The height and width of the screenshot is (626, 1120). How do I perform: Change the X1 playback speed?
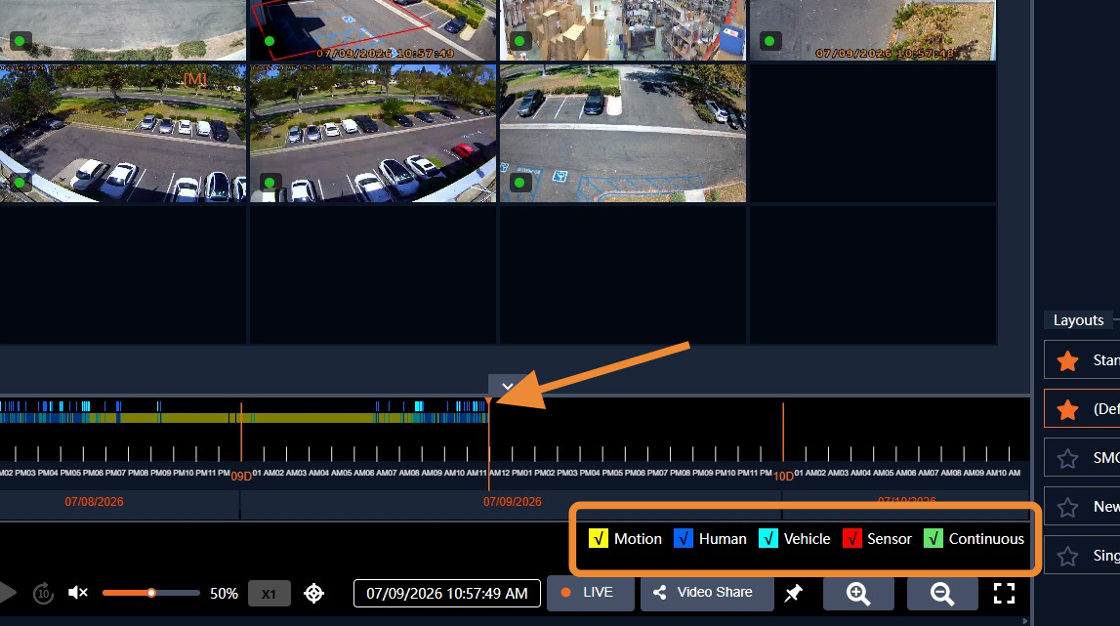(269, 594)
